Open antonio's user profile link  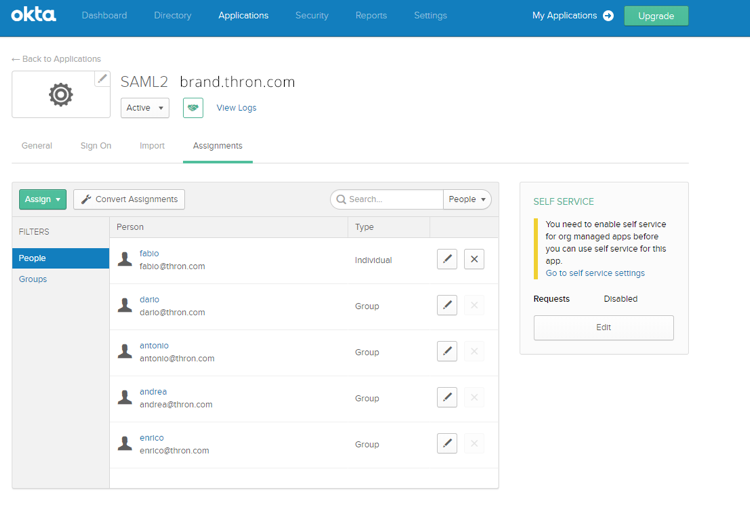[154, 346]
